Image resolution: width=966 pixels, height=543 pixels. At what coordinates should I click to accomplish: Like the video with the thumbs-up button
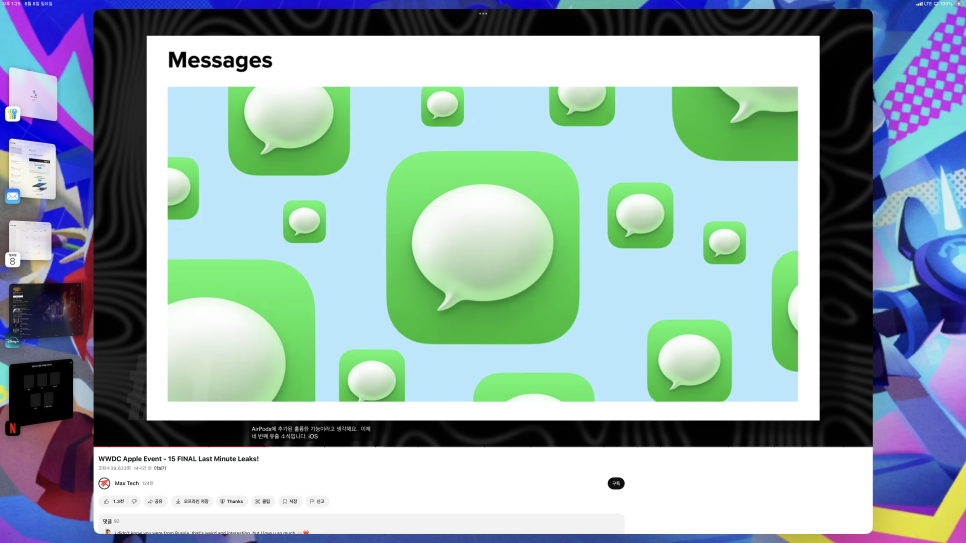(x=114, y=502)
